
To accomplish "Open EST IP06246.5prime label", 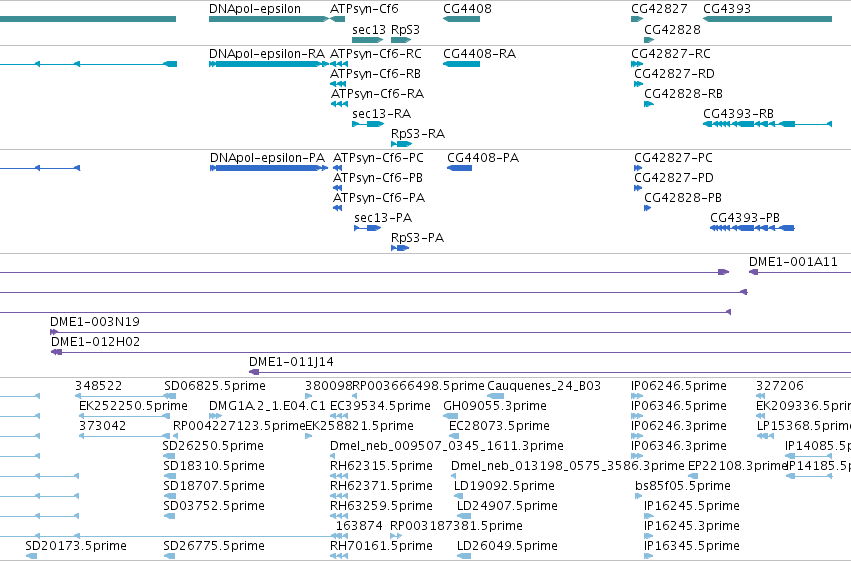I will click(679, 386).
